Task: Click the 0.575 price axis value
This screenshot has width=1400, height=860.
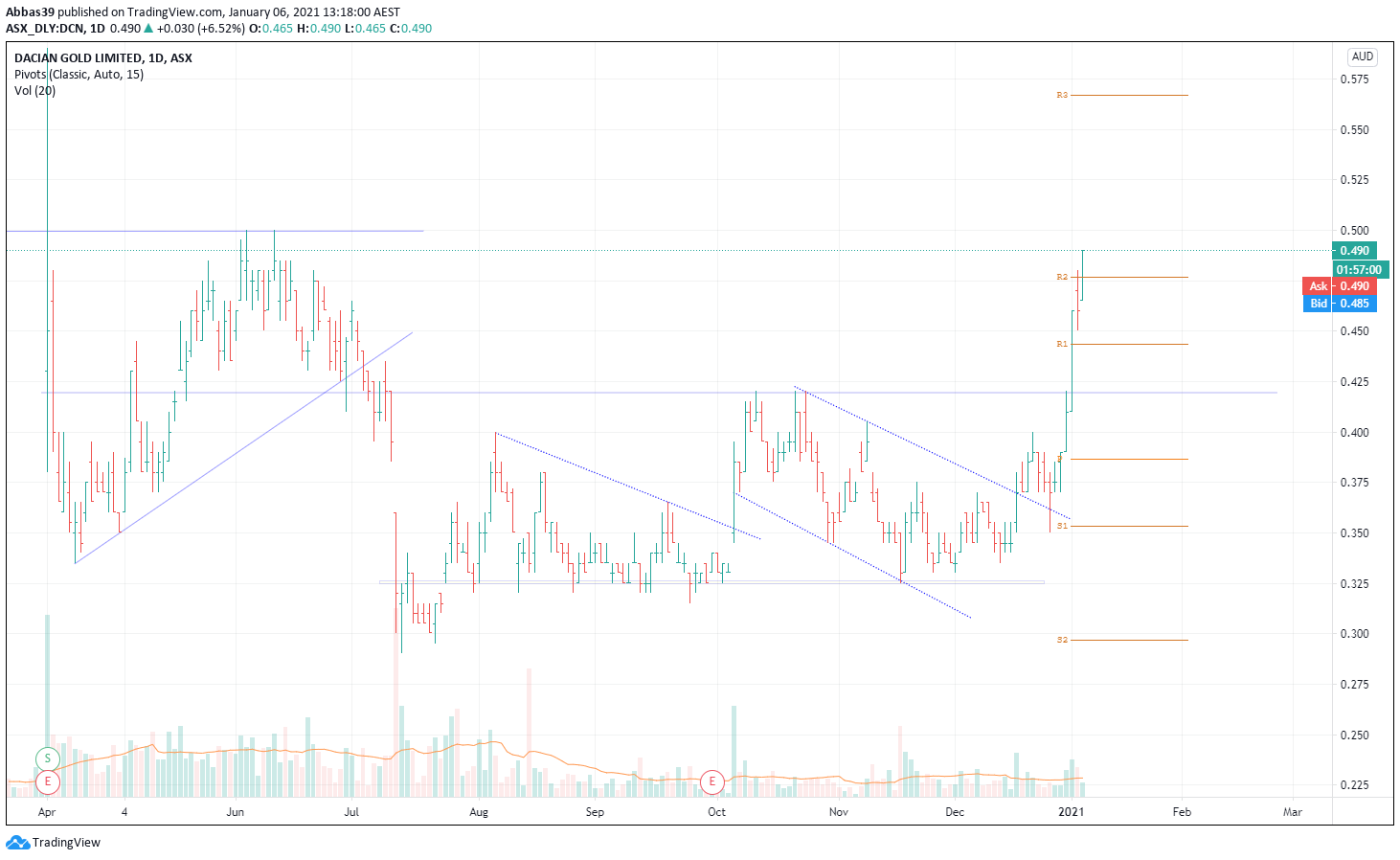Action: 1354,79
